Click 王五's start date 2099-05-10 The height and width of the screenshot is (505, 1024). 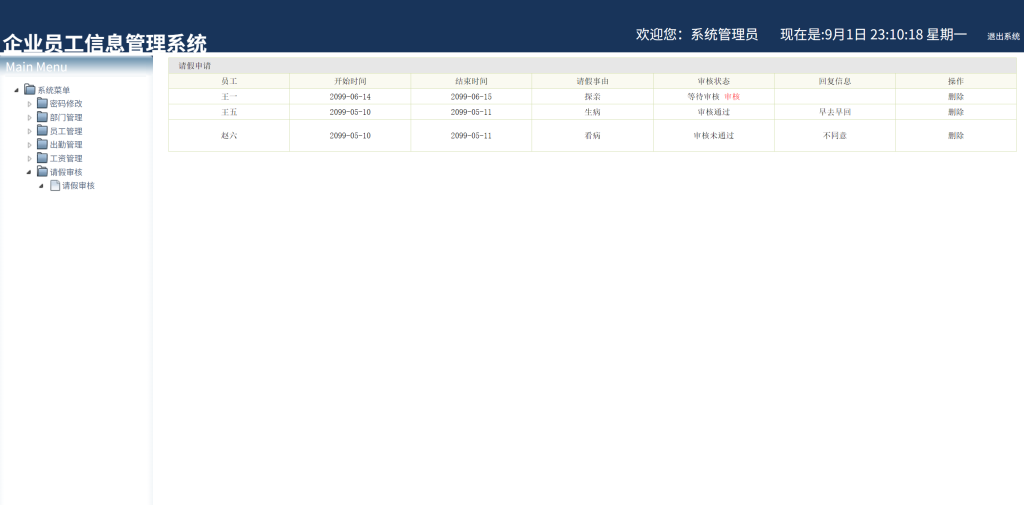(350, 112)
